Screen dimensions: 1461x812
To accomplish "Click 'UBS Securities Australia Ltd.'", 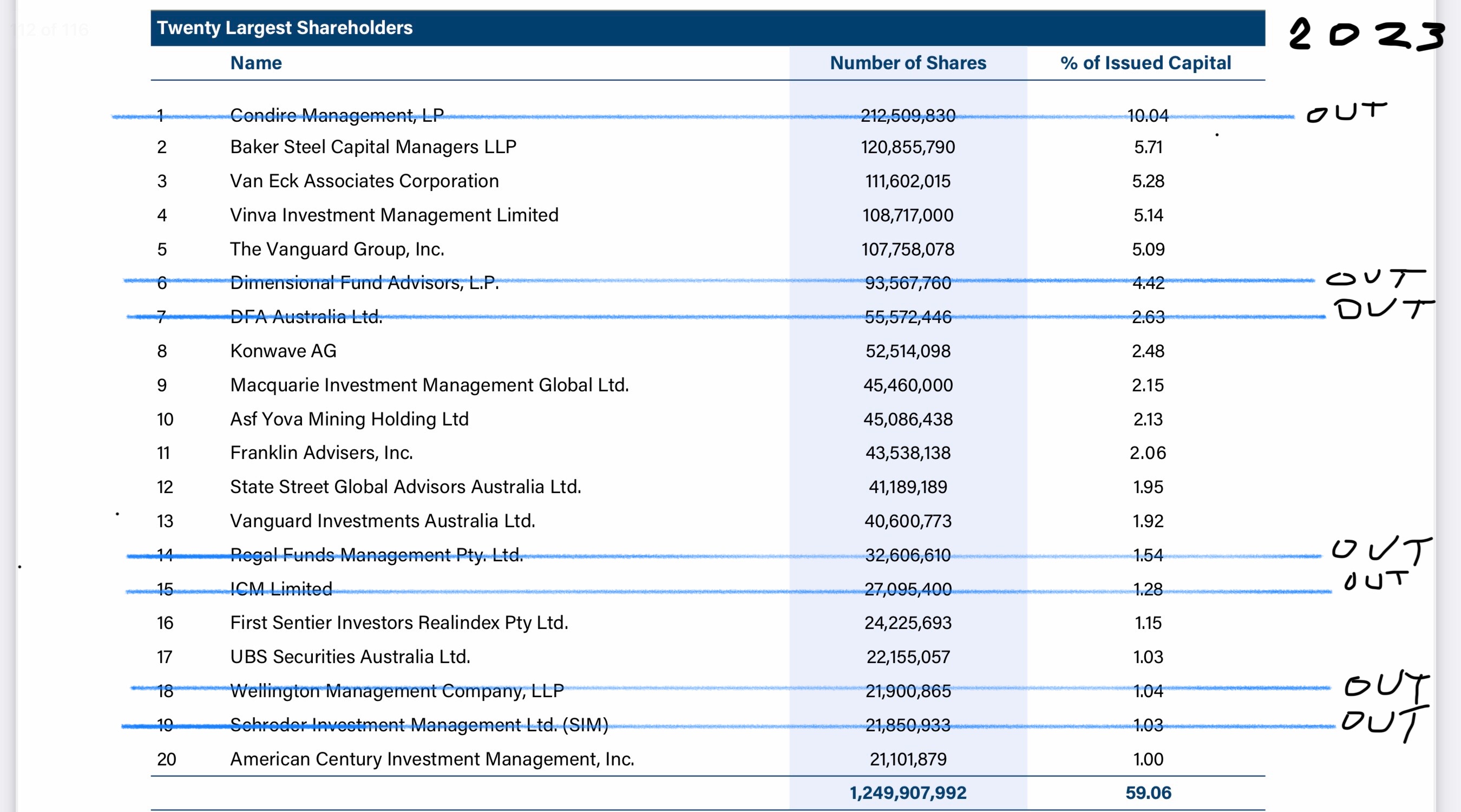I will [x=350, y=657].
